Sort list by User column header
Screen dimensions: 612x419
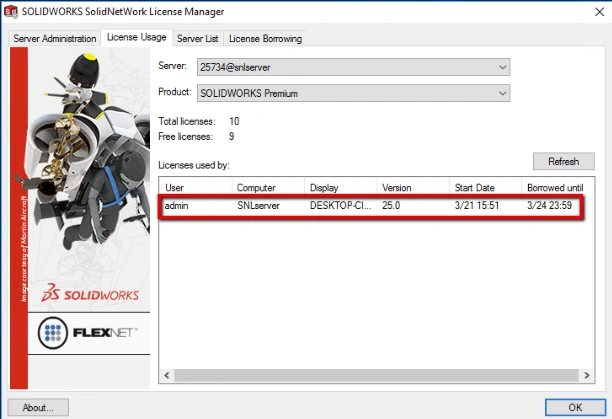(x=196, y=188)
